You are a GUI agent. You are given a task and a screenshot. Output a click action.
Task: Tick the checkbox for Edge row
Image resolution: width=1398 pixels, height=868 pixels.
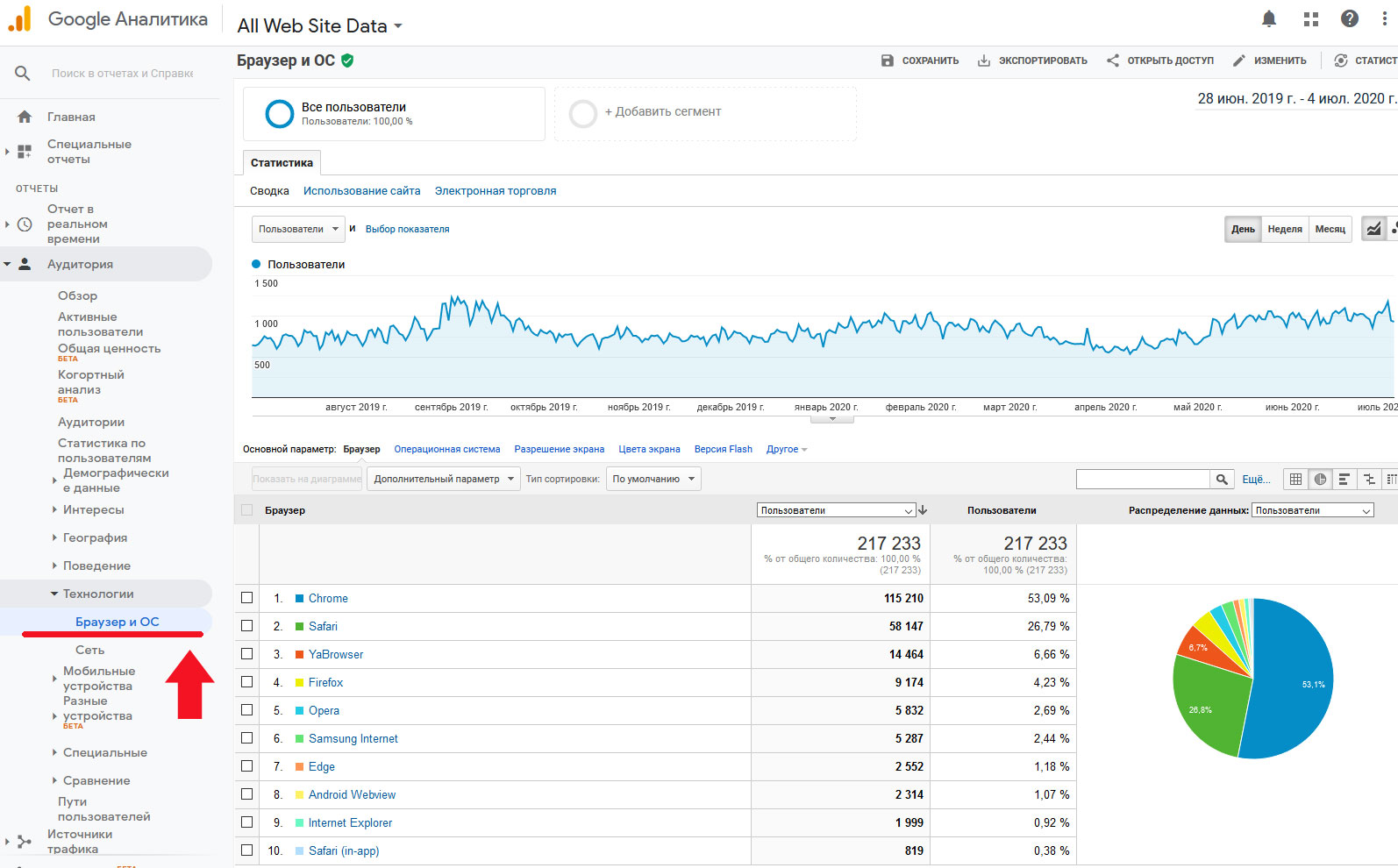[x=247, y=766]
